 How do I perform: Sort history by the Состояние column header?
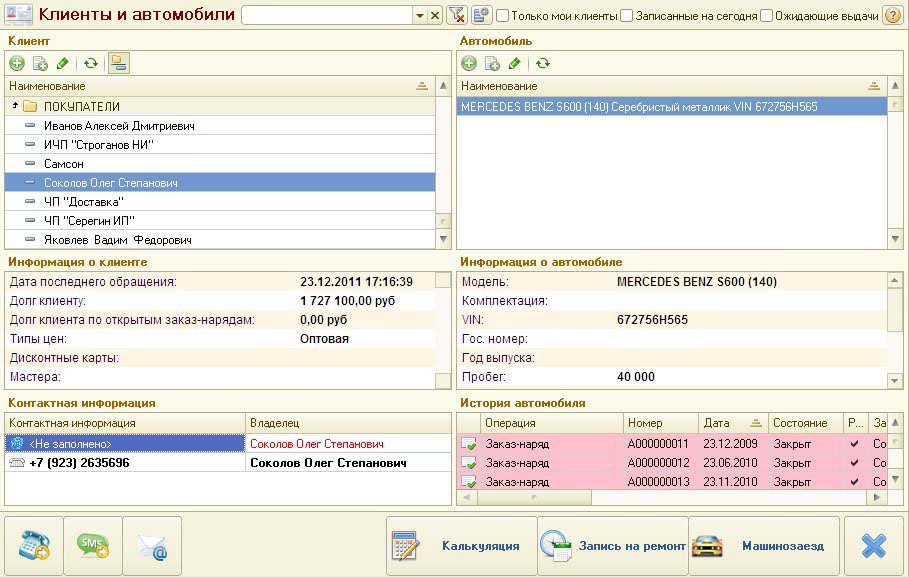(x=805, y=423)
